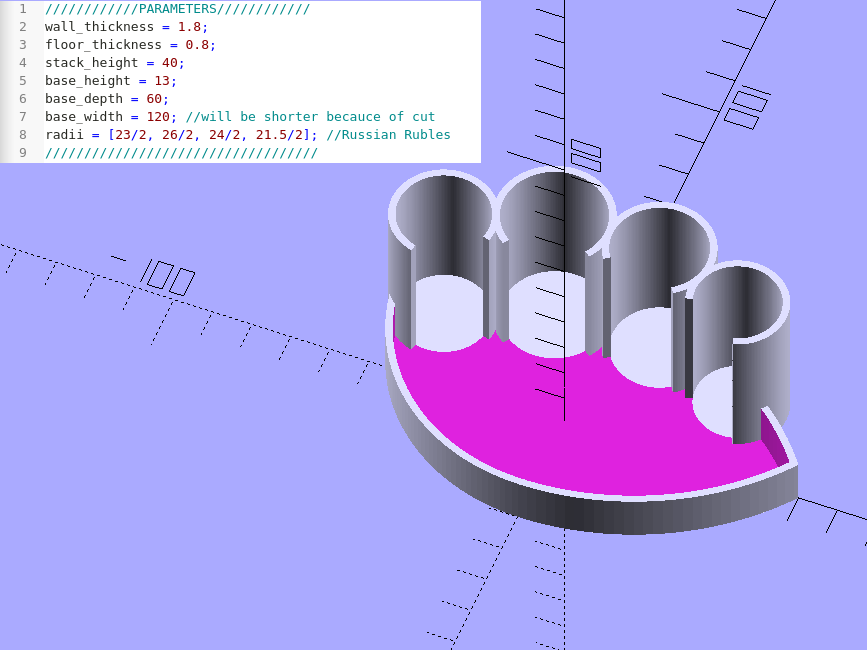Select the stack_height value 40
Viewport: 867px width, 650px height.
coord(169,63)
